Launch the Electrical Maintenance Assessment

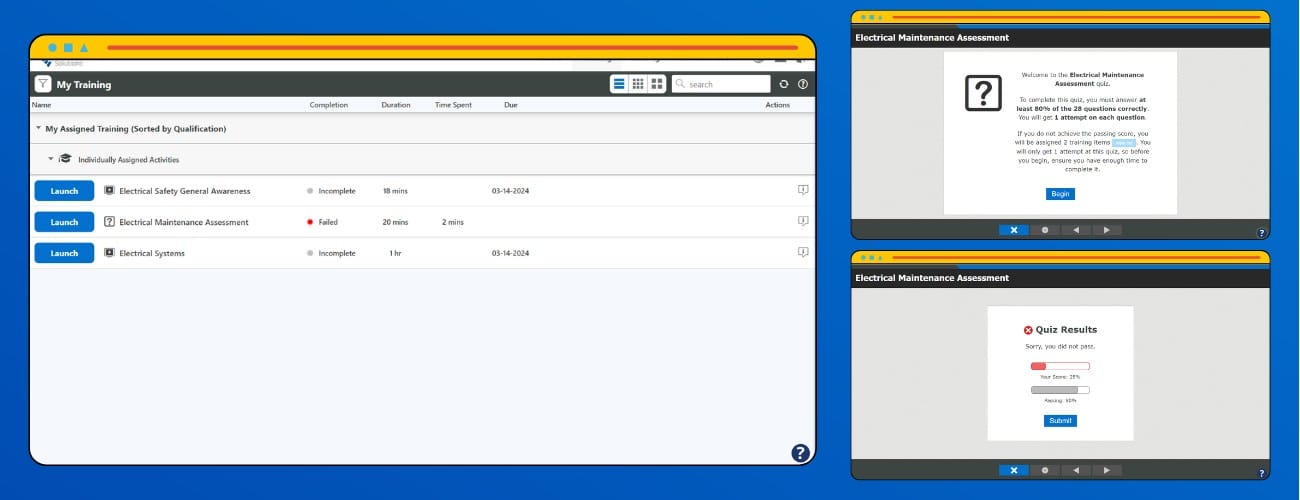64,222
